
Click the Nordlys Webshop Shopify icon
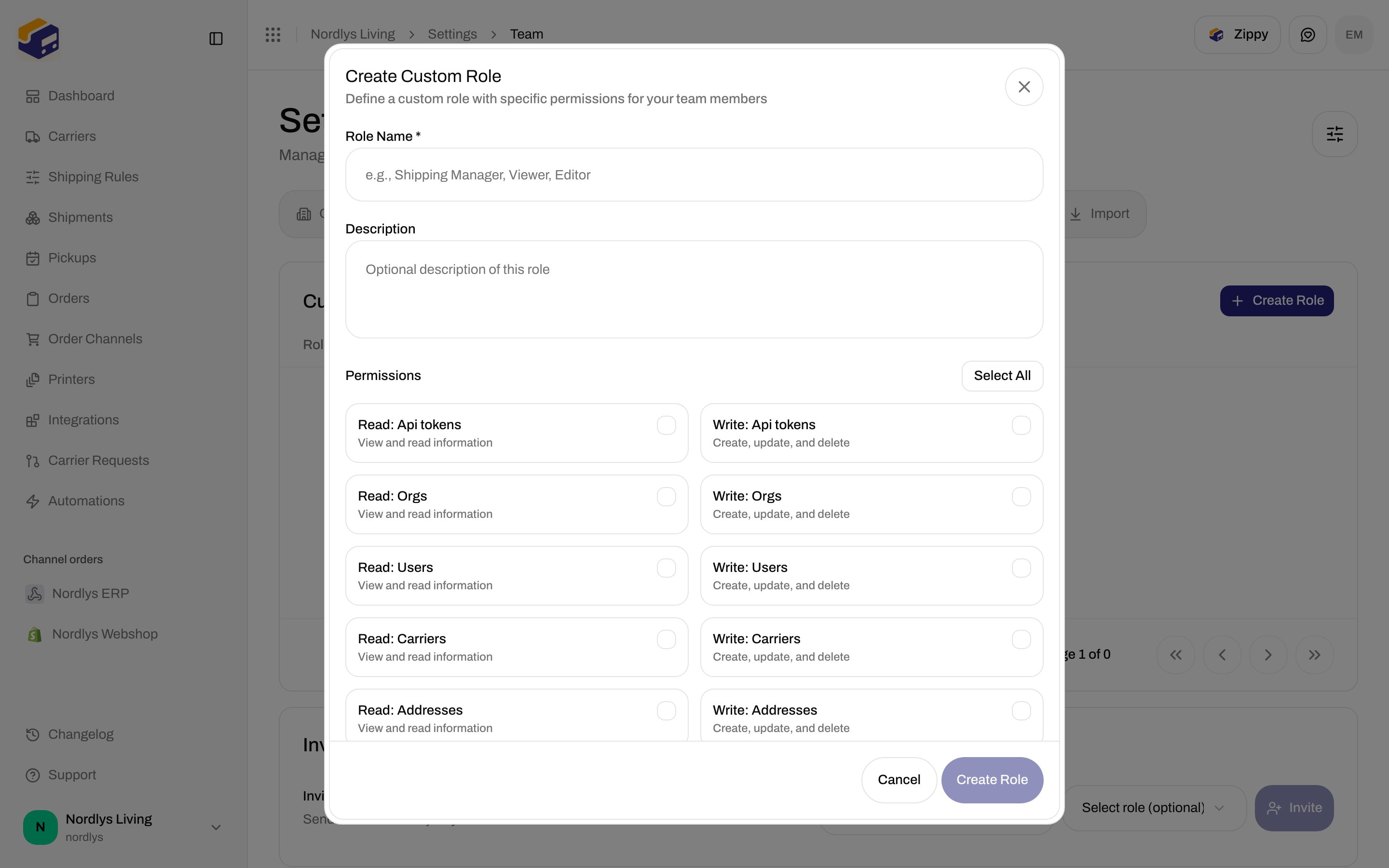pos(34,634)
